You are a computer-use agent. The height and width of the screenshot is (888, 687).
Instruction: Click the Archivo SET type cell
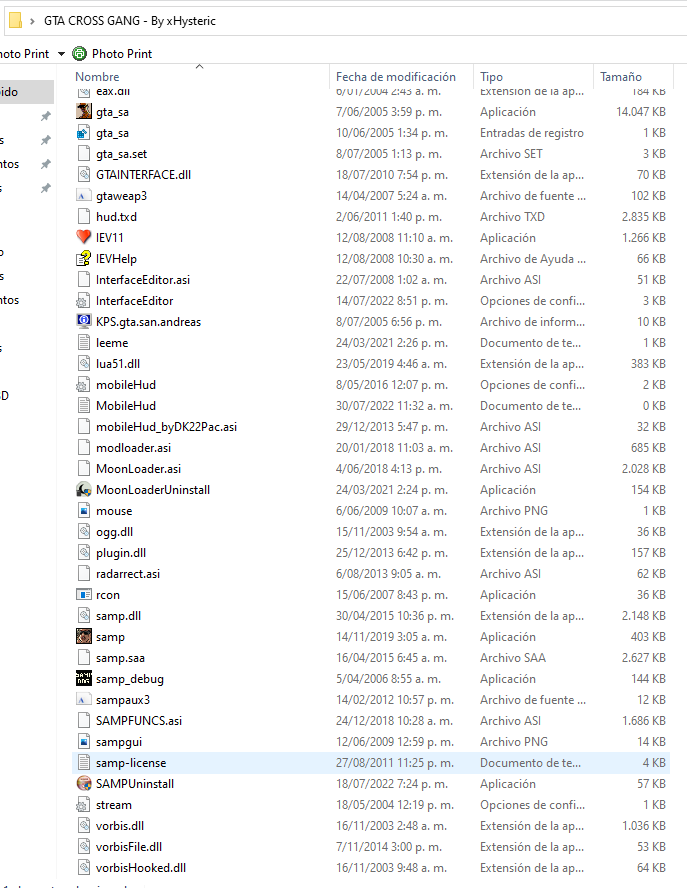tap(511, 153)
